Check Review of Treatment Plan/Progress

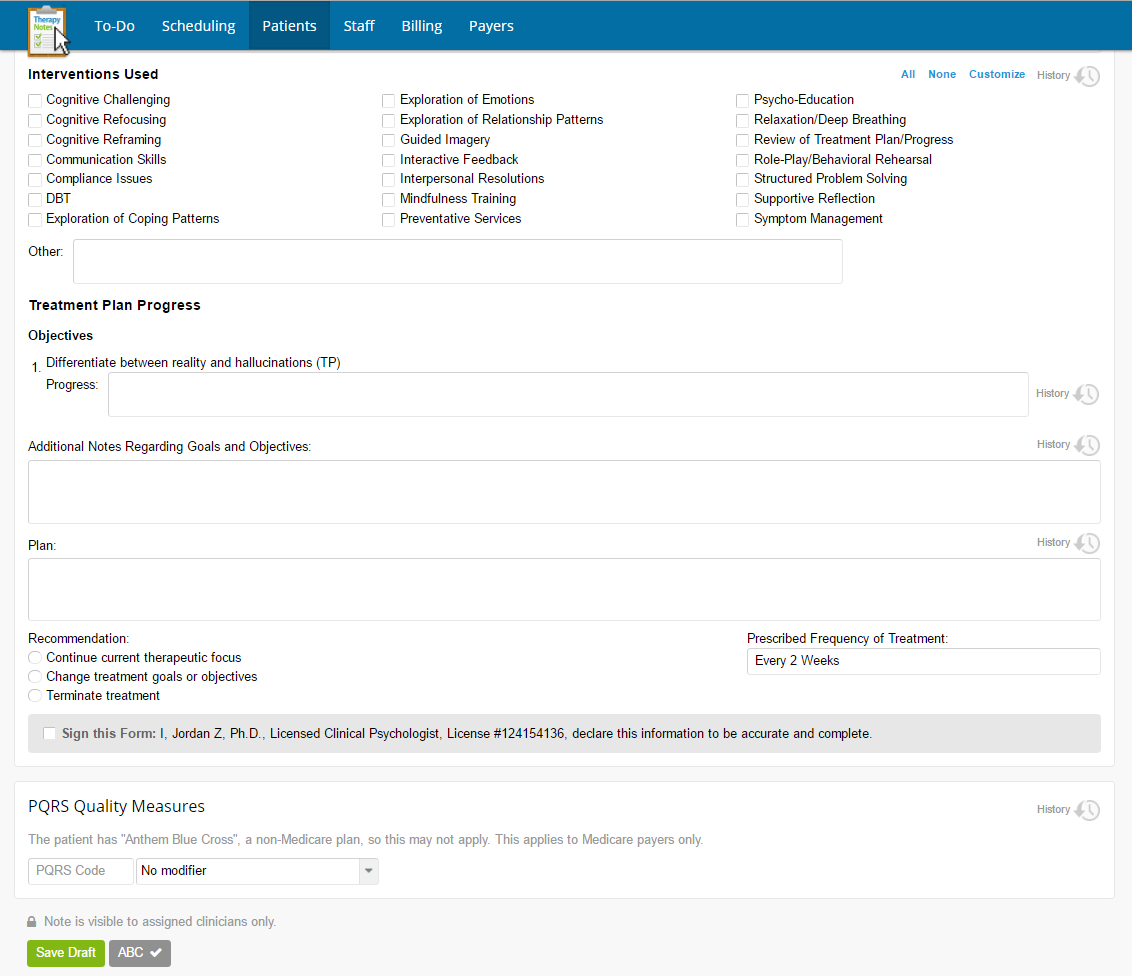[x=742, y=140]
